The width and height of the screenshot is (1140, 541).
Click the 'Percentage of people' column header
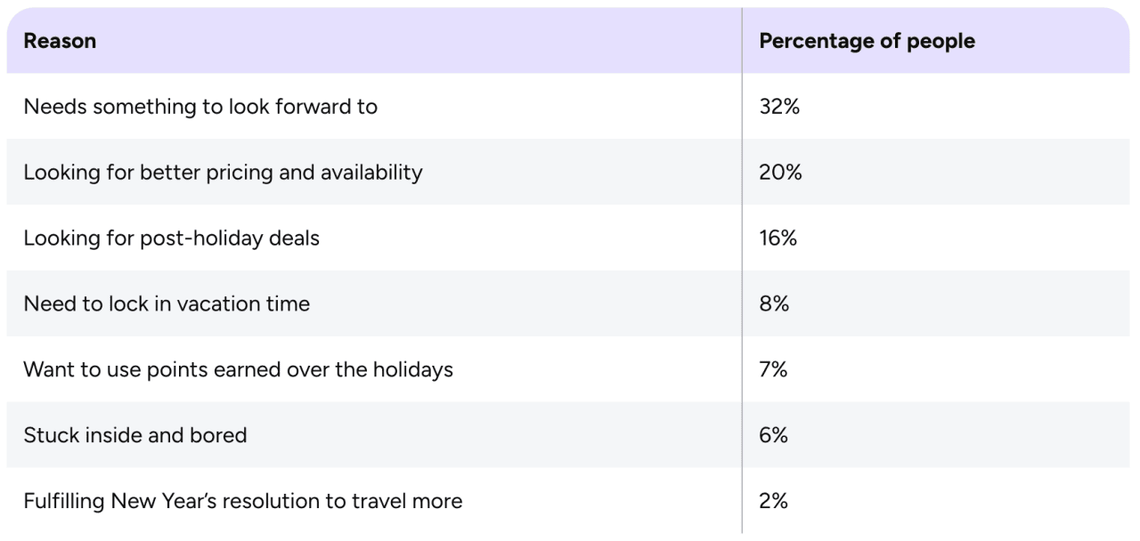click(866, 41)
